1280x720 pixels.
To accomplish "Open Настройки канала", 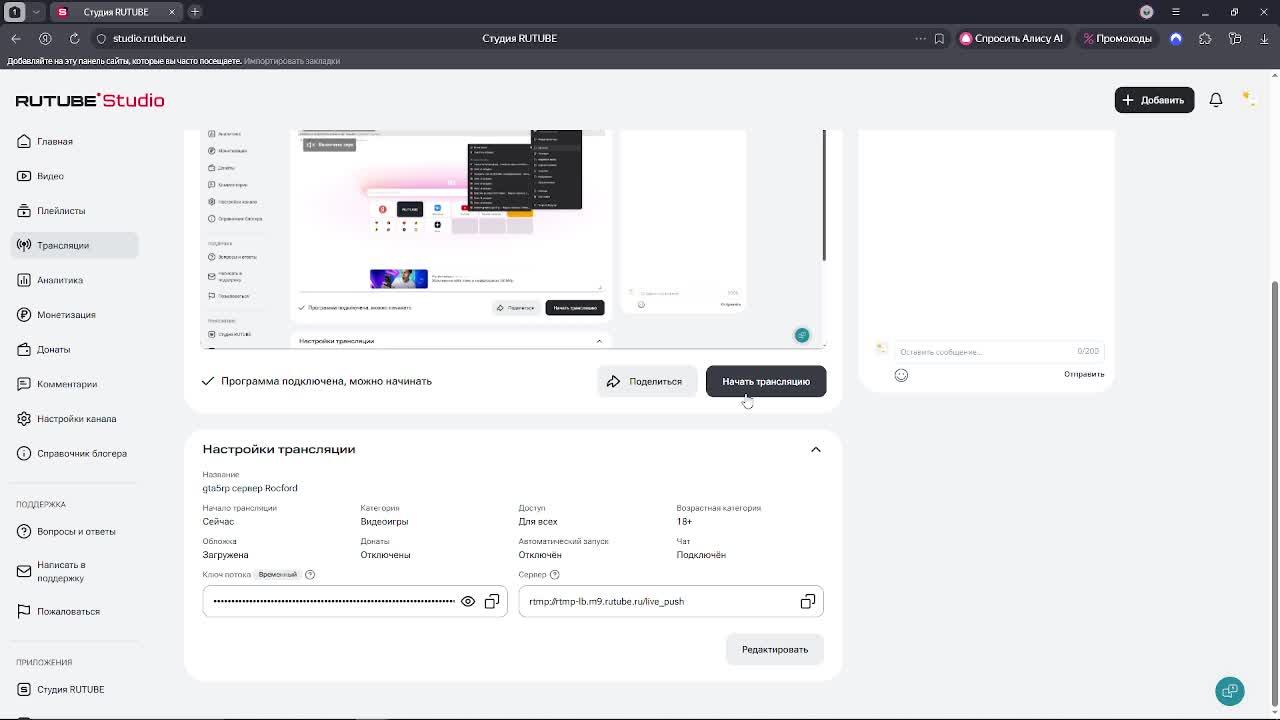I will [75, 419].
